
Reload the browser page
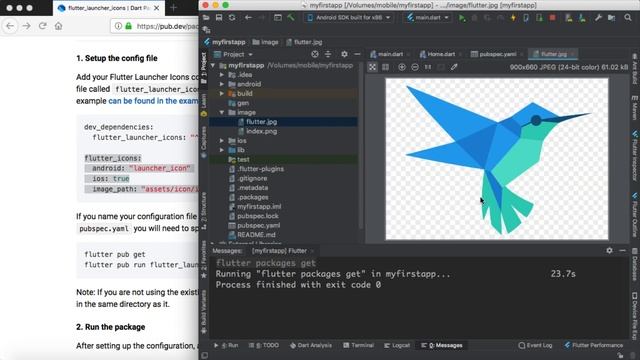tap(42, 26)
